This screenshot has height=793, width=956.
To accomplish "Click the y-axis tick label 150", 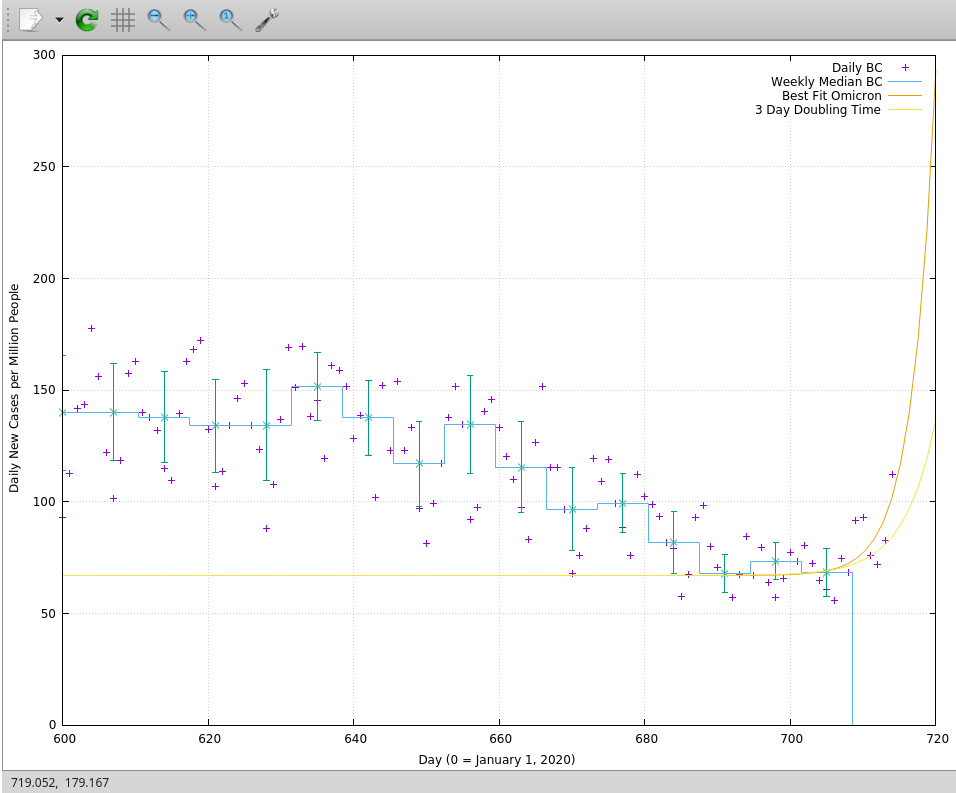I will [x=44, y=390].
